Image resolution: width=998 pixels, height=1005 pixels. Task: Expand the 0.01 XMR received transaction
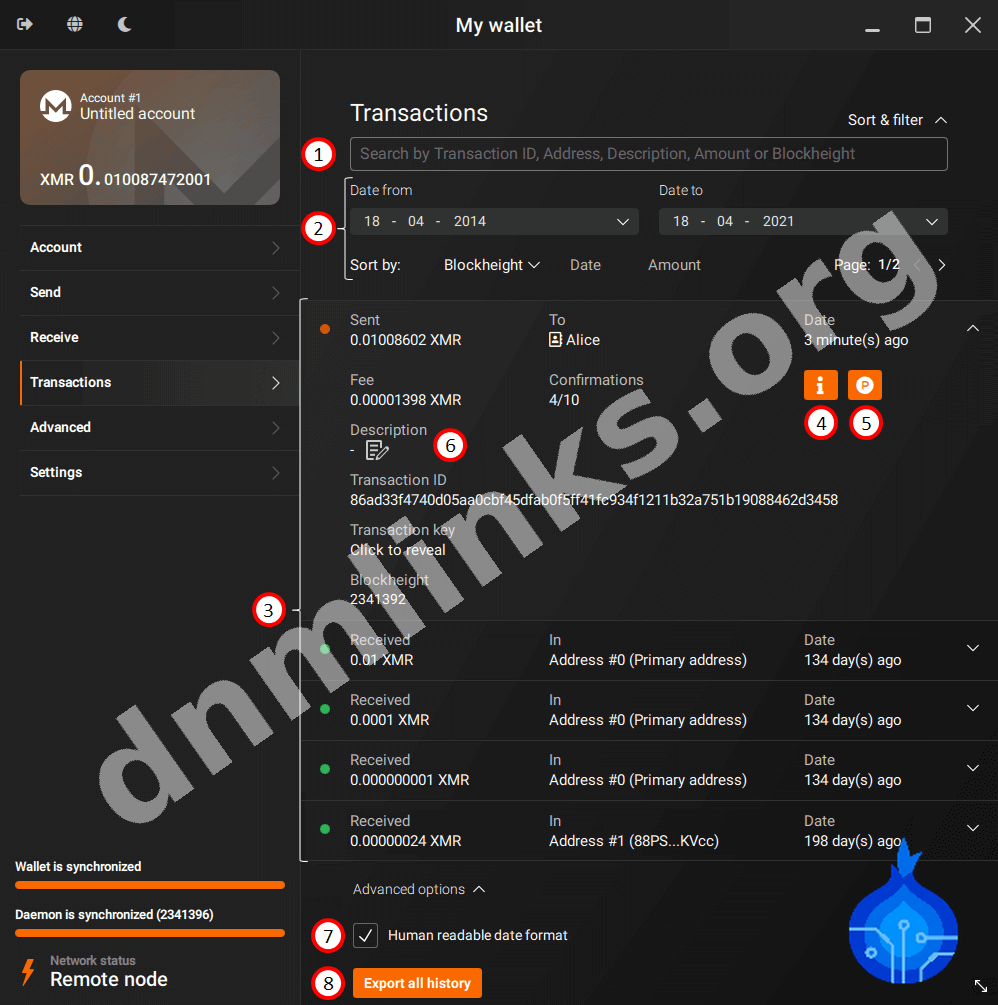[972, 648]
